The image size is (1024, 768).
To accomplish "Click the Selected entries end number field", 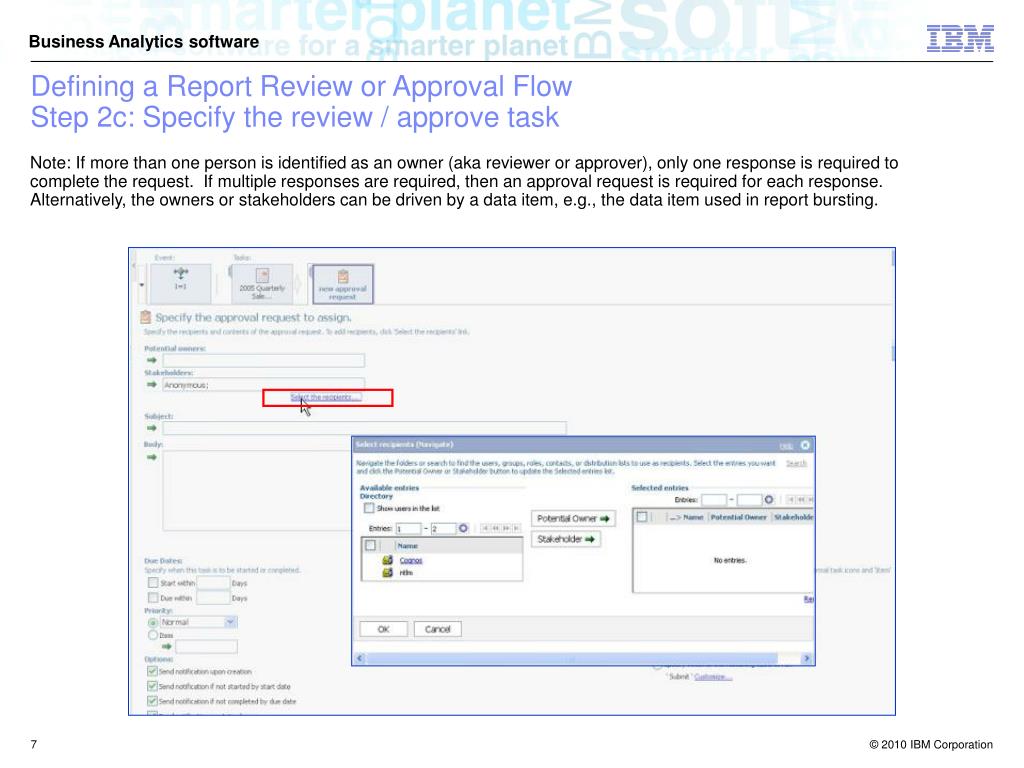I will 749,500.
